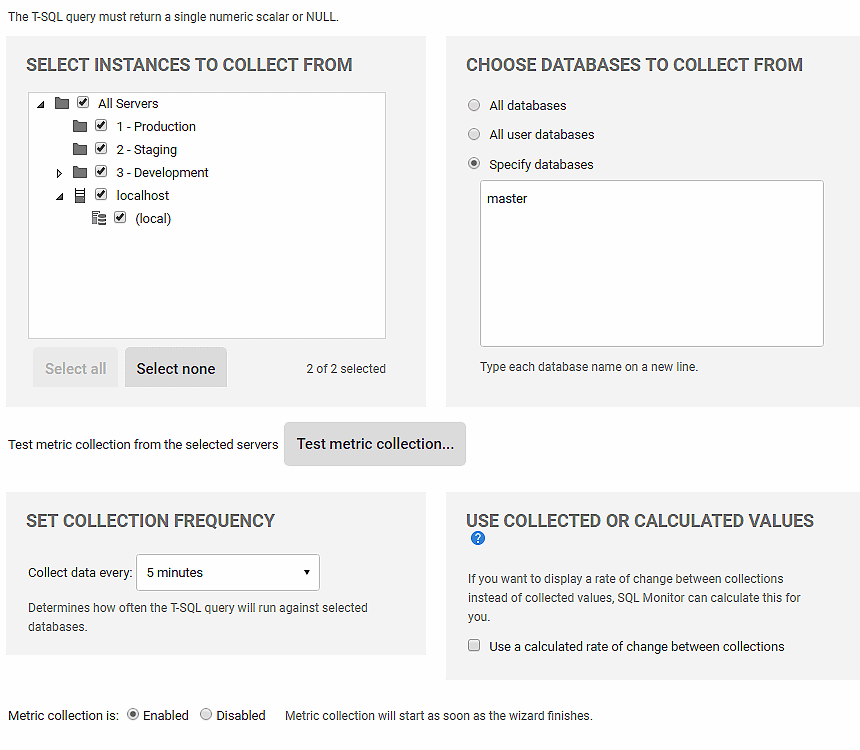Viewport: 860px width, 750px height.
Task: Collapse the All Servers tree node
Action: pos(41,104)
